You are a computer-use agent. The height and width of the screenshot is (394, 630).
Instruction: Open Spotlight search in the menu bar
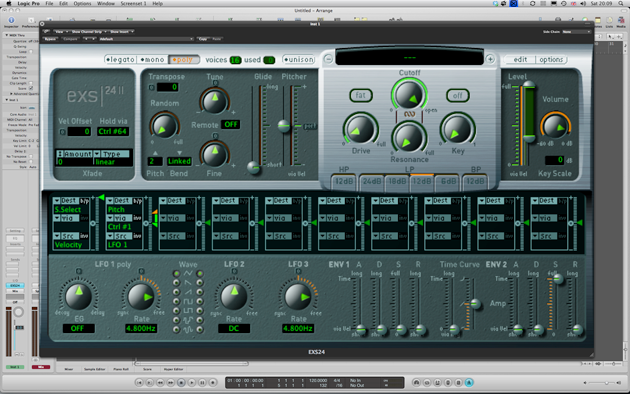pyautogui.click(x=621, y=3)
